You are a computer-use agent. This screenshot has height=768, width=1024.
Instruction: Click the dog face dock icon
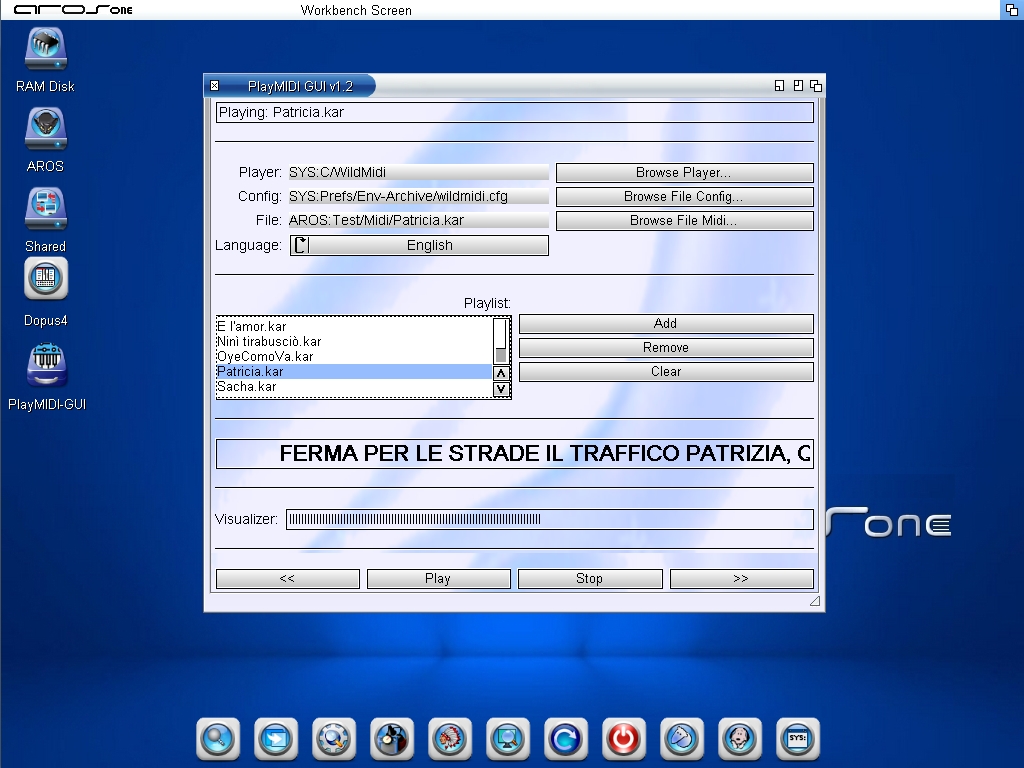pyautogui.click(x=739, y=739)
